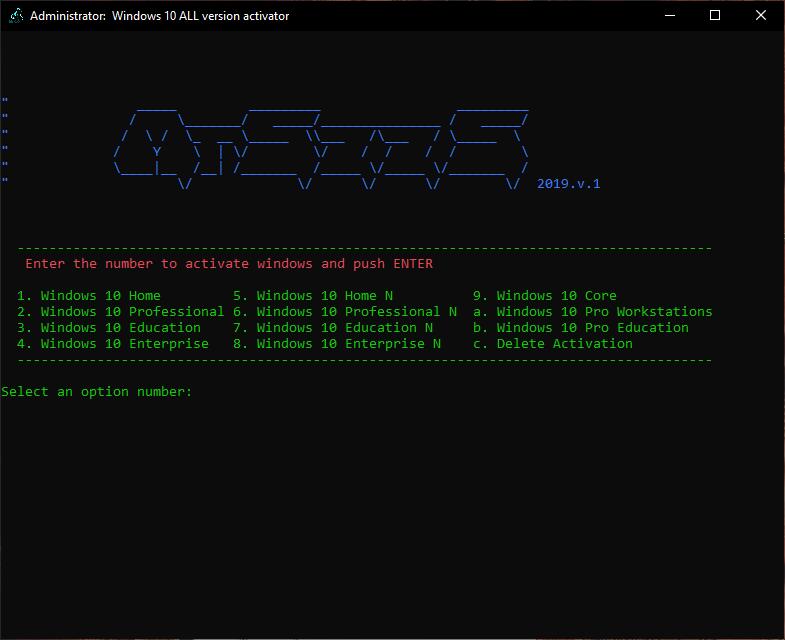Select the '6. Windows 10 Professional N' entry

point(345,311)
